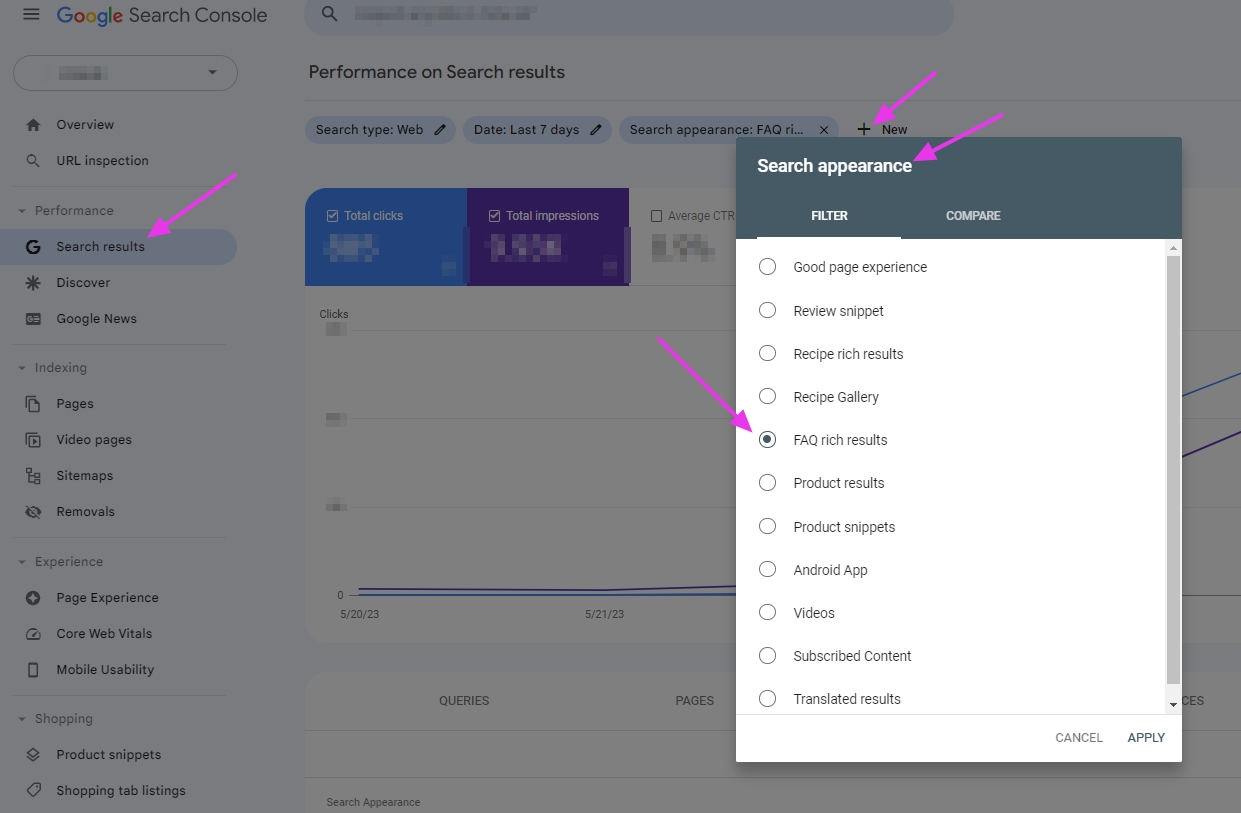Open the property selector dropdown

pos(125,73)
